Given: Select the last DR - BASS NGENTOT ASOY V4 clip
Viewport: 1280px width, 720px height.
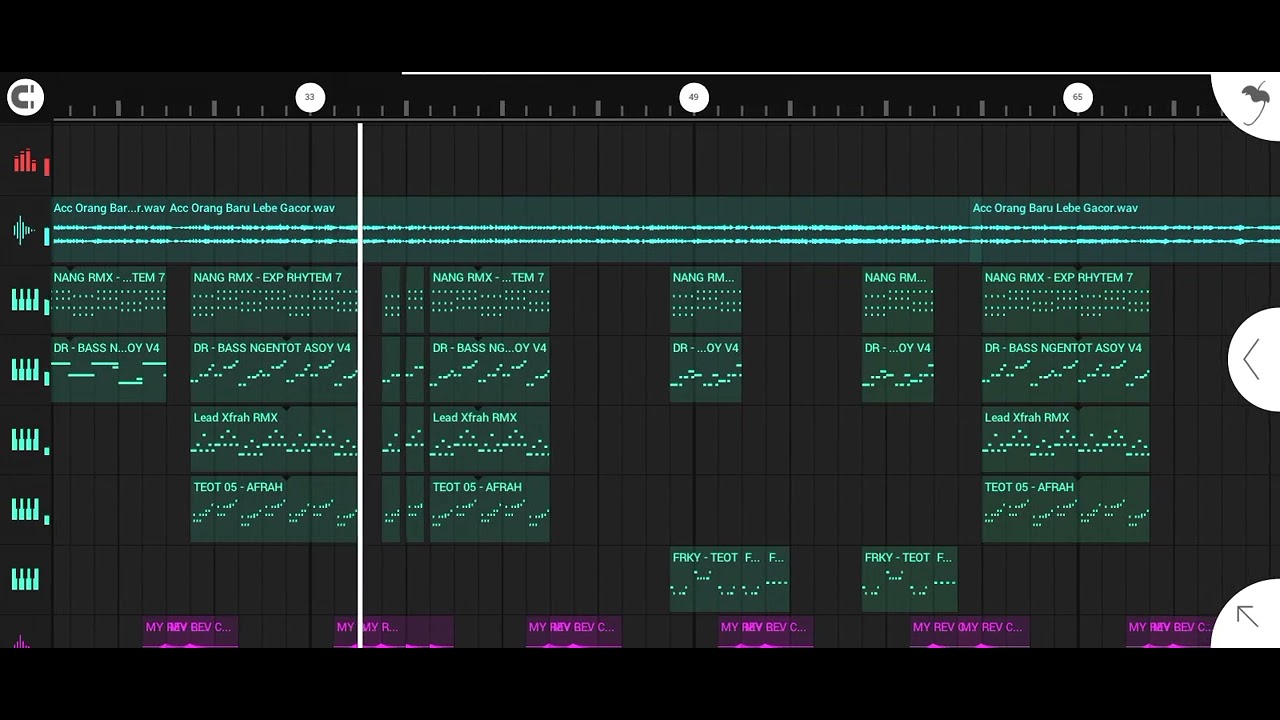Looking at the screenshot, I should click(1066, 370).
